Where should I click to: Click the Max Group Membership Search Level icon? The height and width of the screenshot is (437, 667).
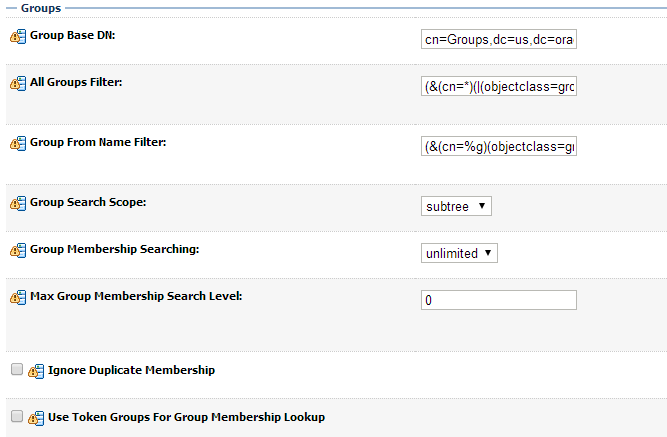(18, 298)
